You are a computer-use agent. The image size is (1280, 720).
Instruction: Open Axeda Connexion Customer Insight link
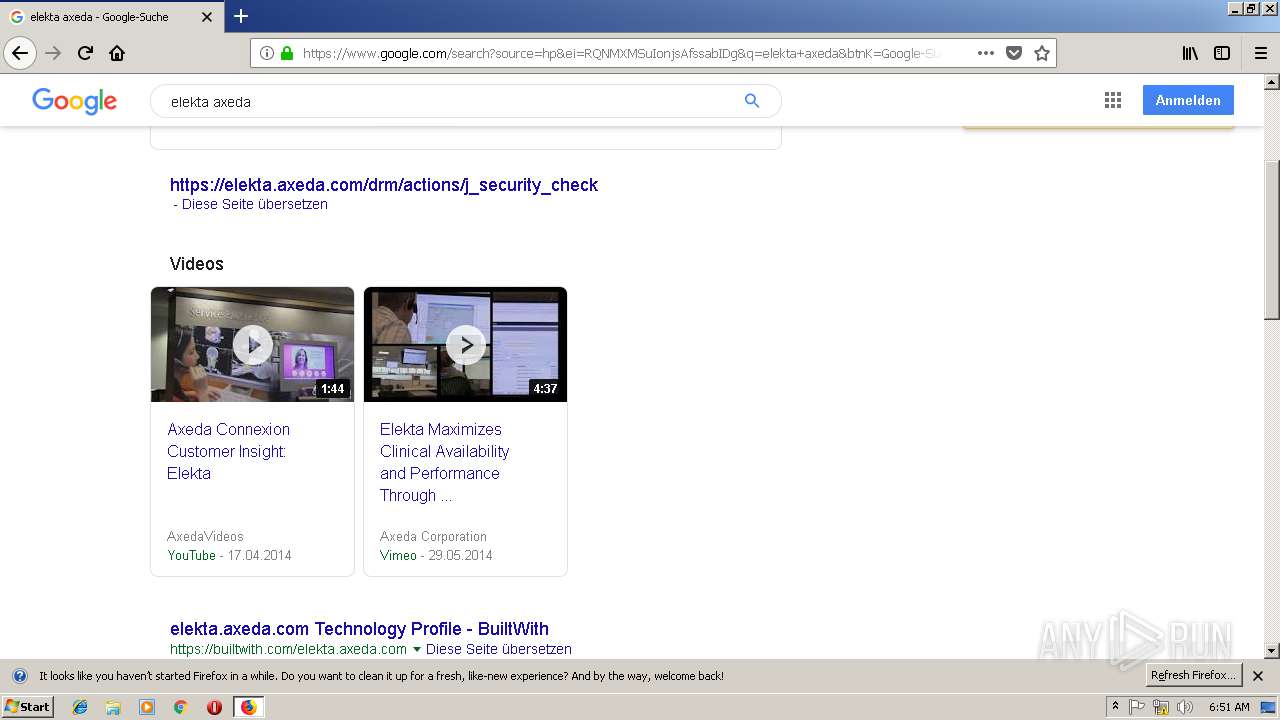(228, 451)
